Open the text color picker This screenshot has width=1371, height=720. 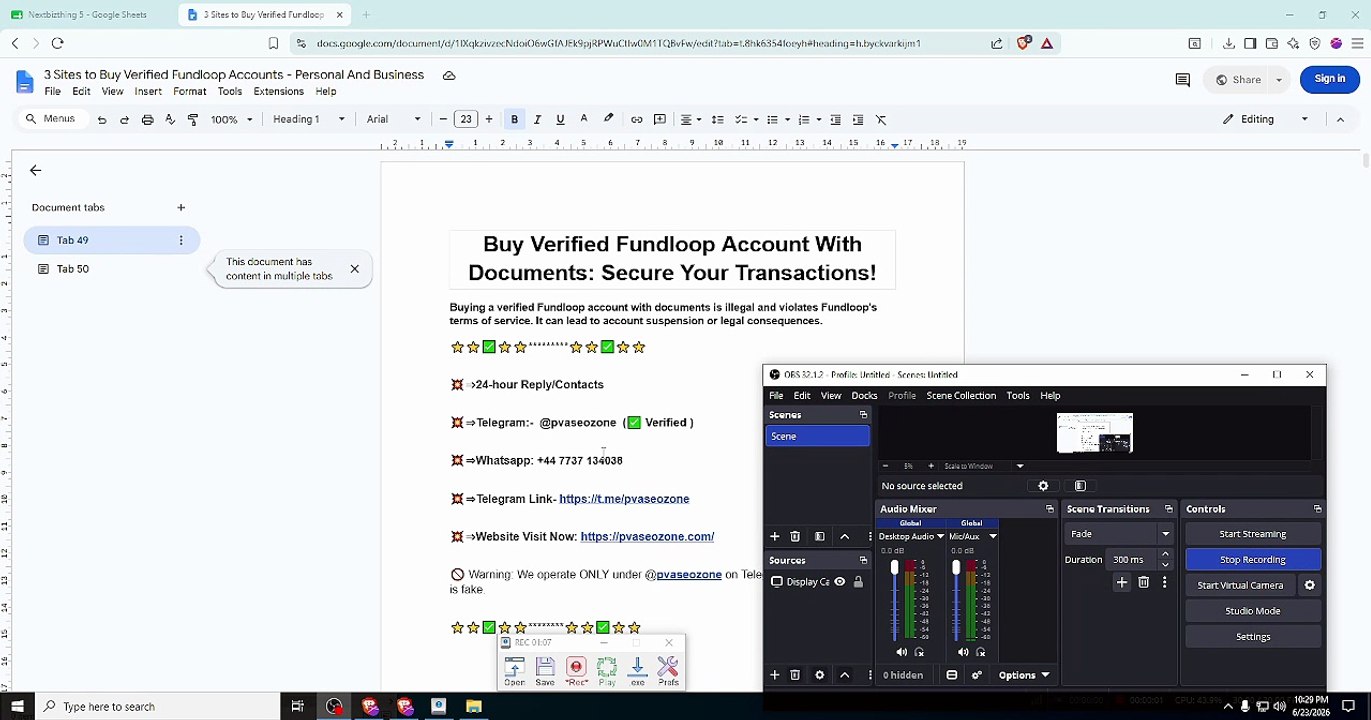(x=584, y=120)
